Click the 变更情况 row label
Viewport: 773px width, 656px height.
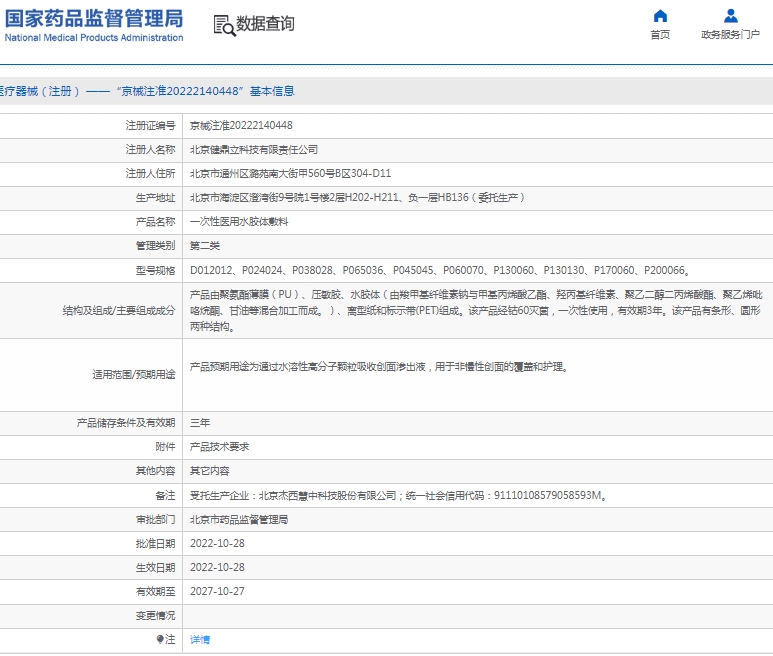[x=155, y=616]
